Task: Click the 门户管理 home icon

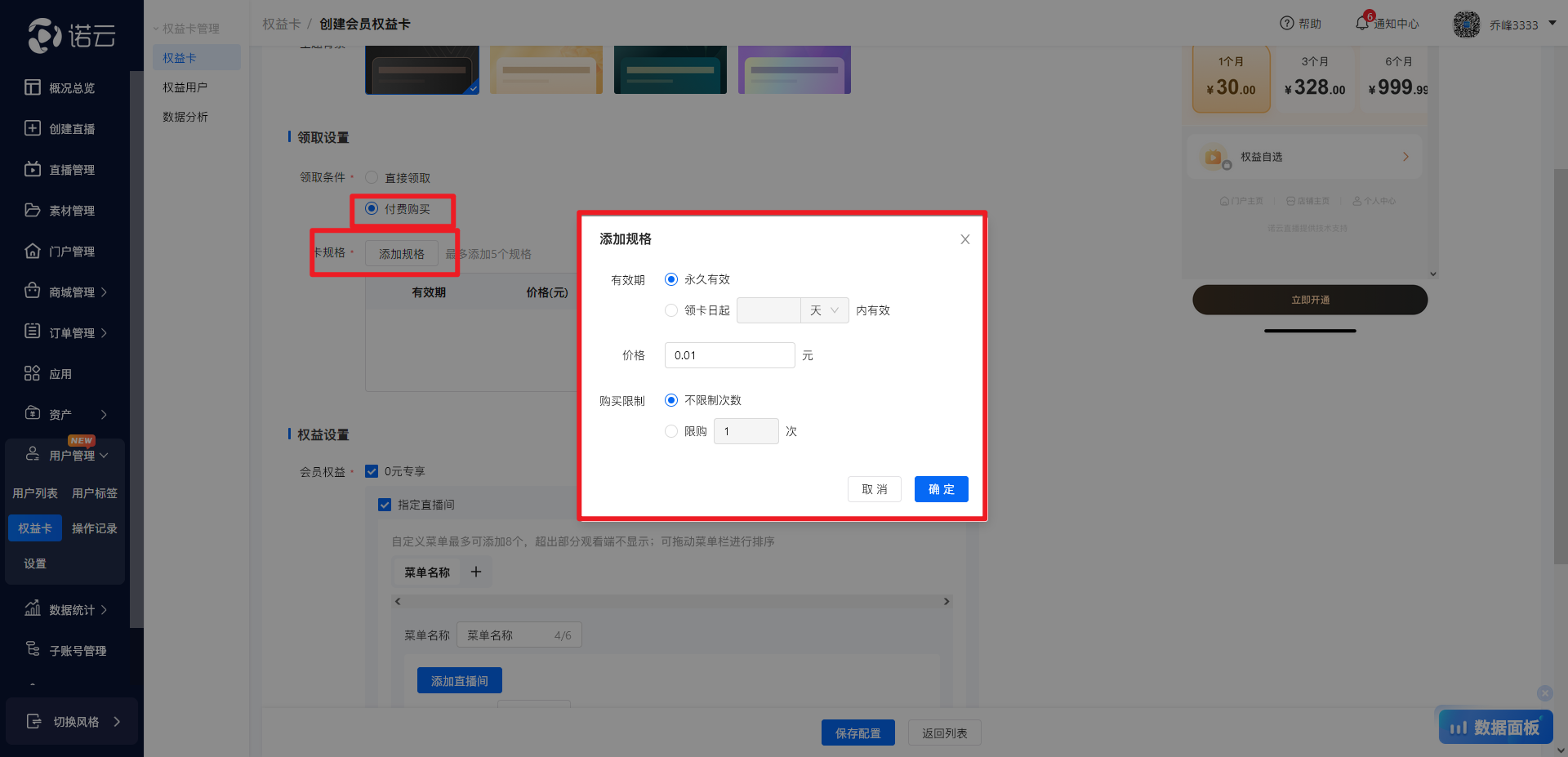Action: pyautogui.click(x=33, y=251)
